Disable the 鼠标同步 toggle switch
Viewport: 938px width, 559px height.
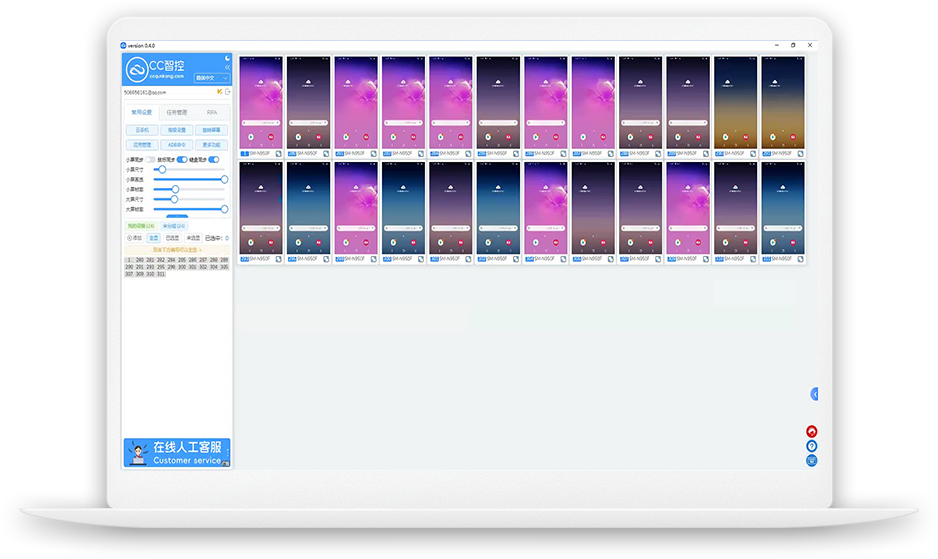click(x=182, y=159)
